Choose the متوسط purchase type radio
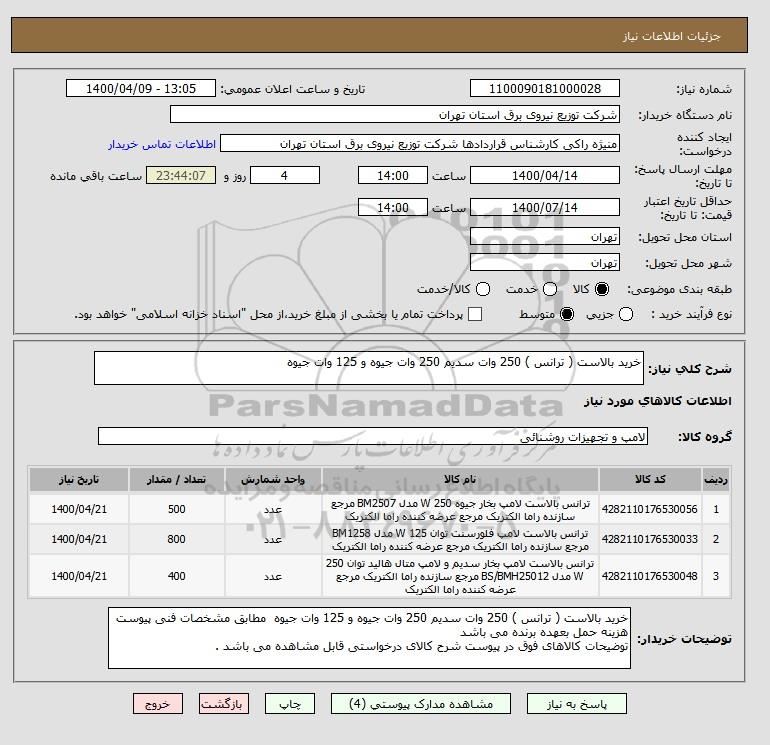 coord(567,314)
